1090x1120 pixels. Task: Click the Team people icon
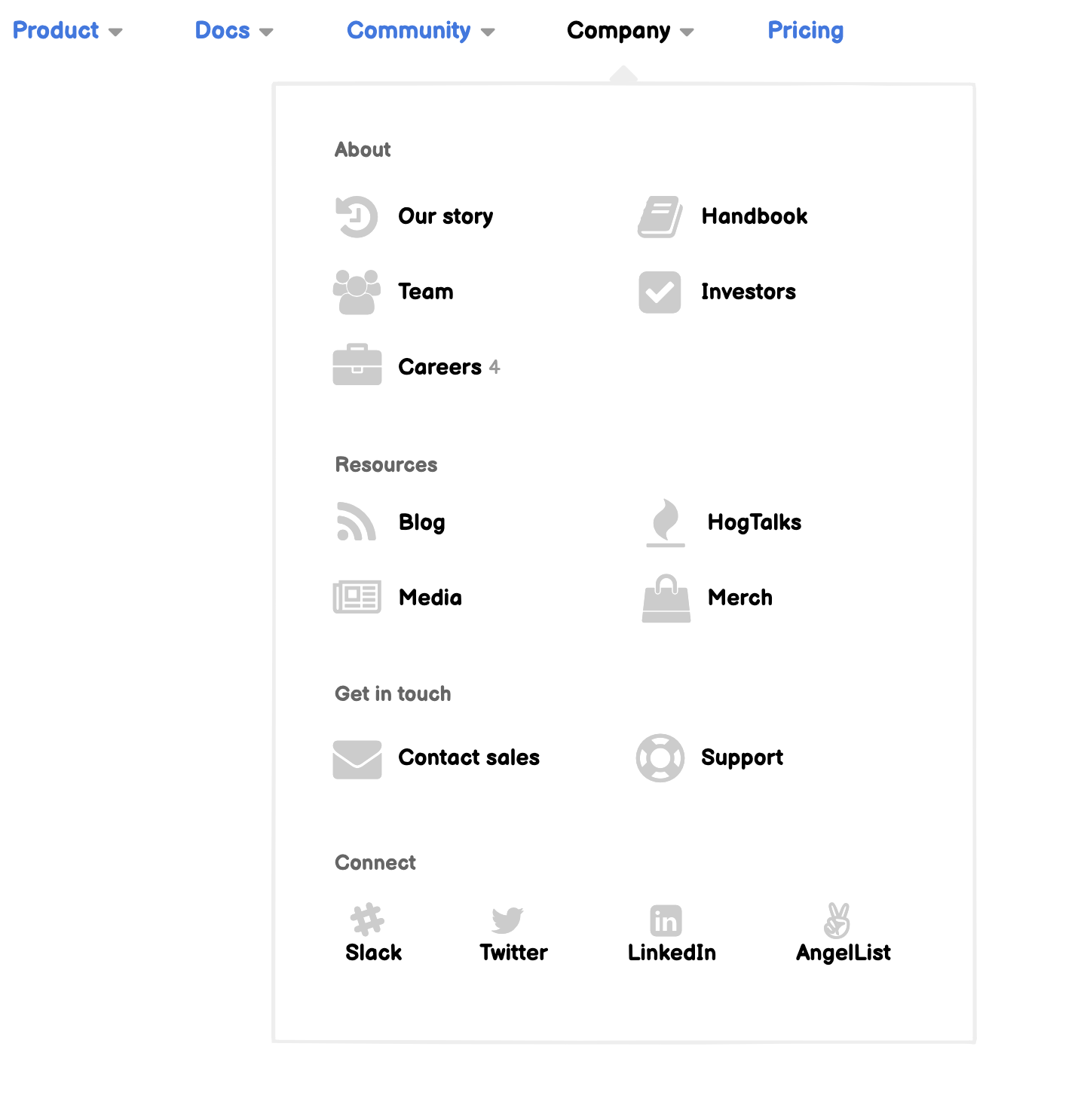coord(355,292)
